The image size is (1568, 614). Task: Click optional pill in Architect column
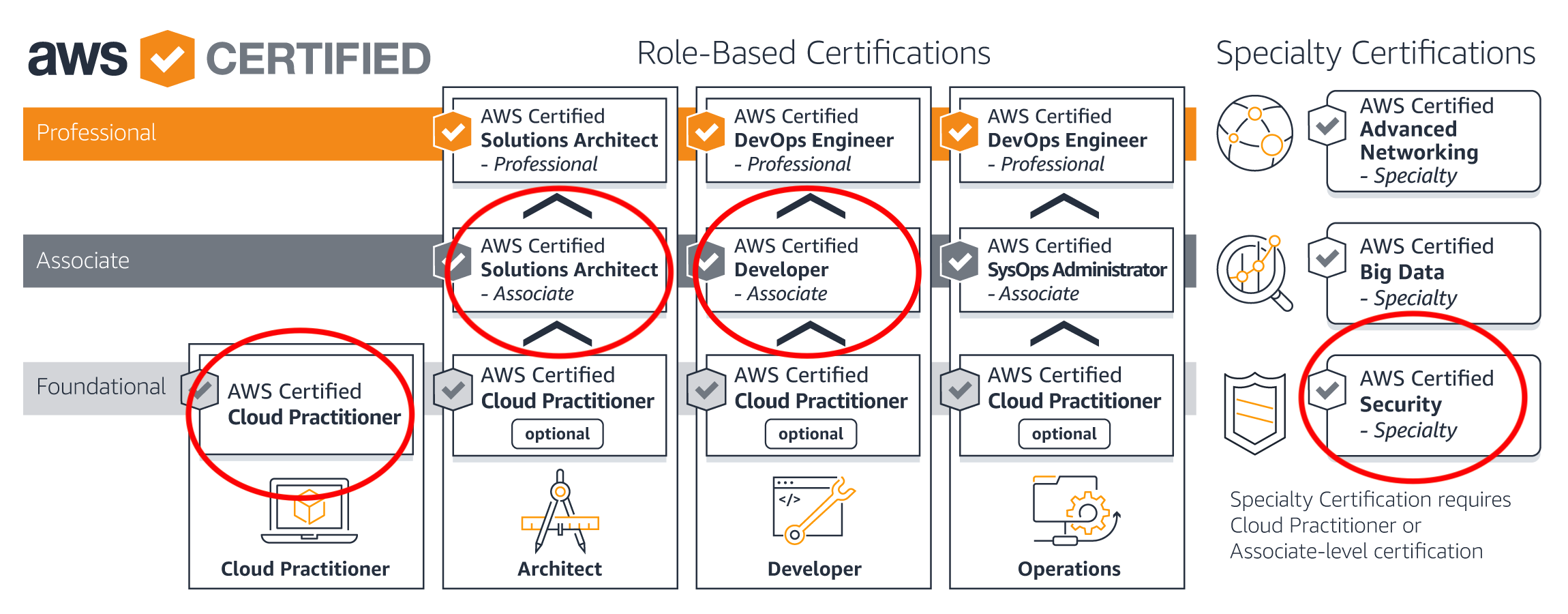click(x=558, y=434)
